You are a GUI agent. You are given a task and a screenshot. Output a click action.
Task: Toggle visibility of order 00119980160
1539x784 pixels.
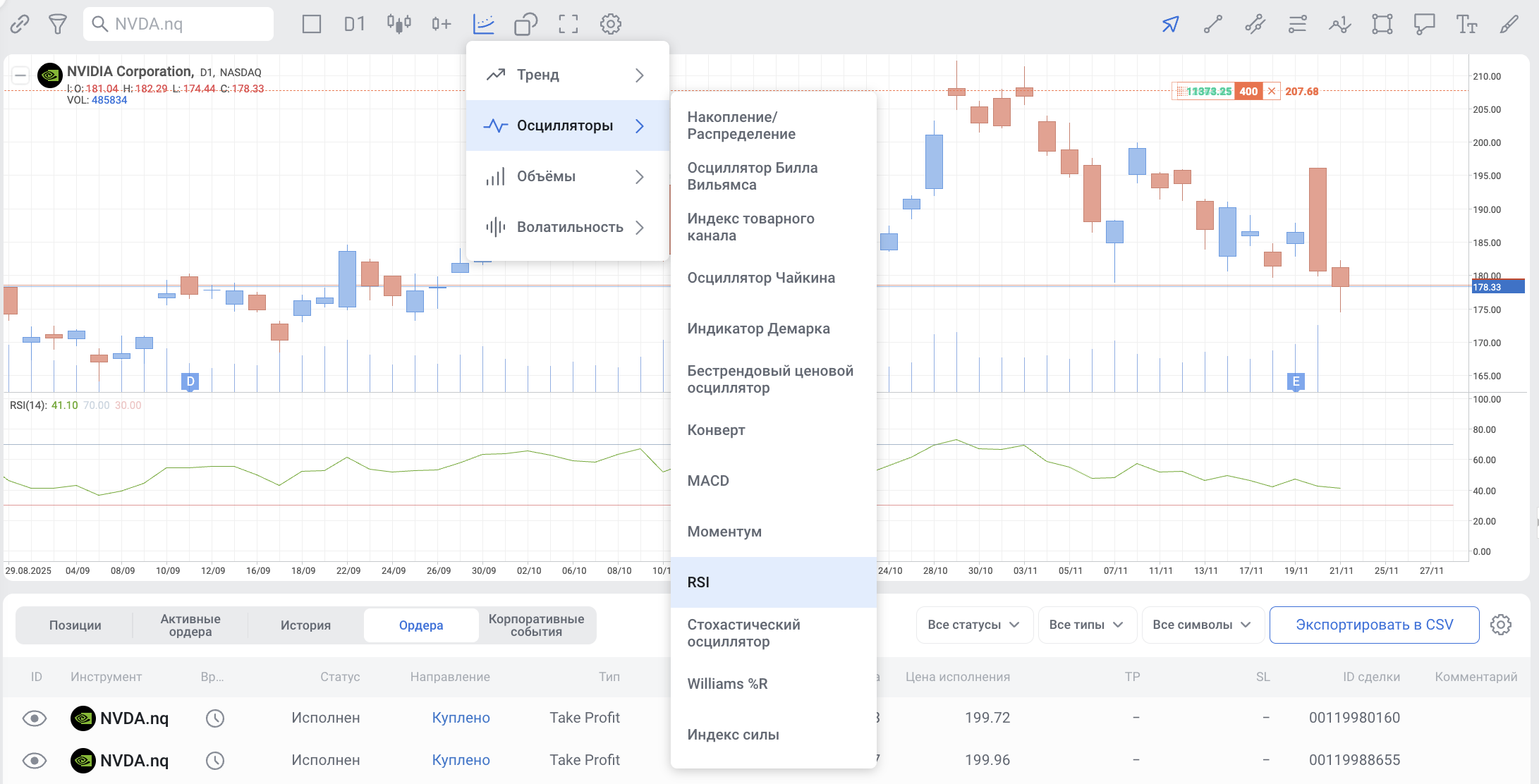pyautogui.click(x=35, y=718)
